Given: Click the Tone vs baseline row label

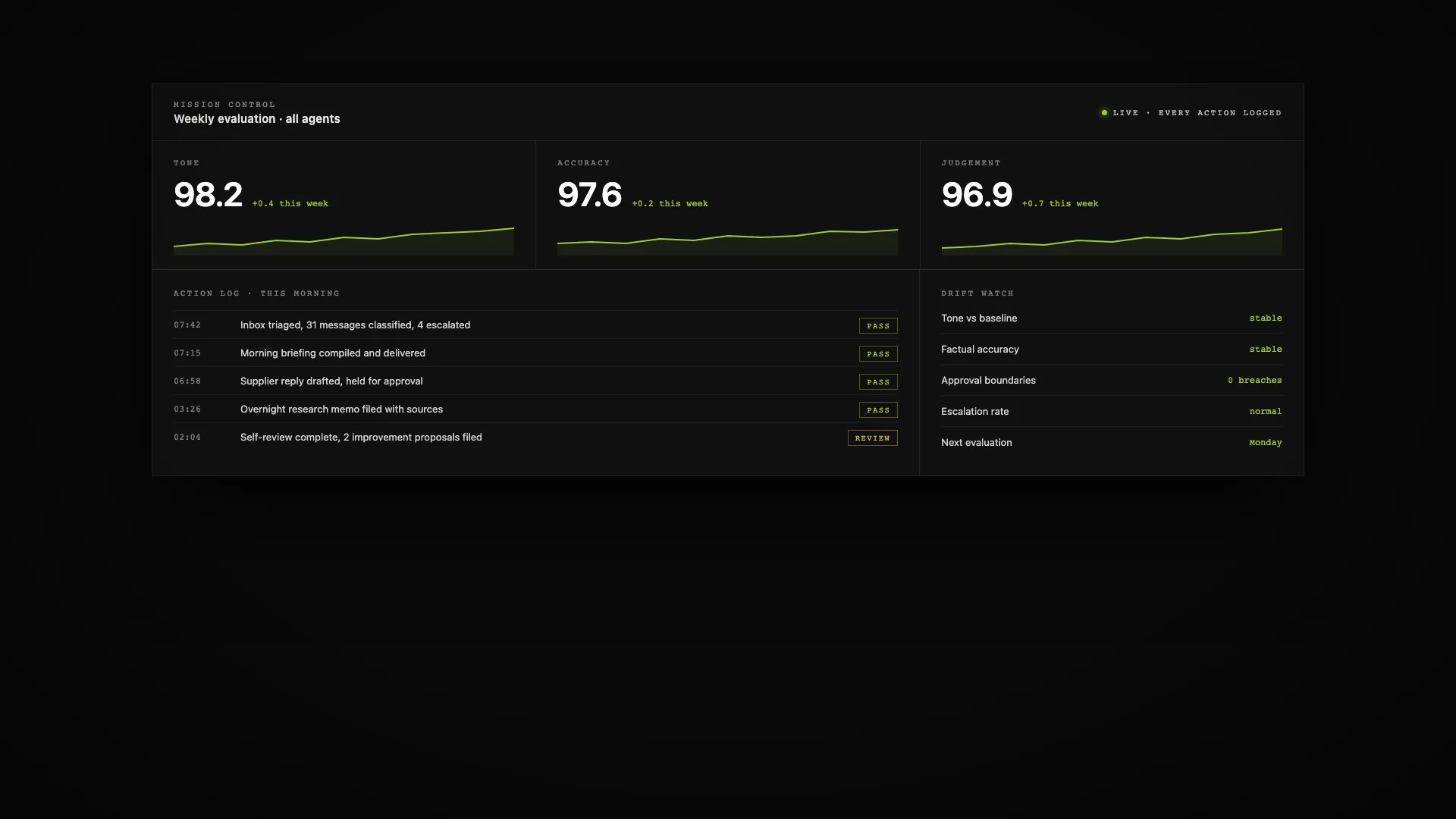Looking at the screenshot, I should 979,318.
